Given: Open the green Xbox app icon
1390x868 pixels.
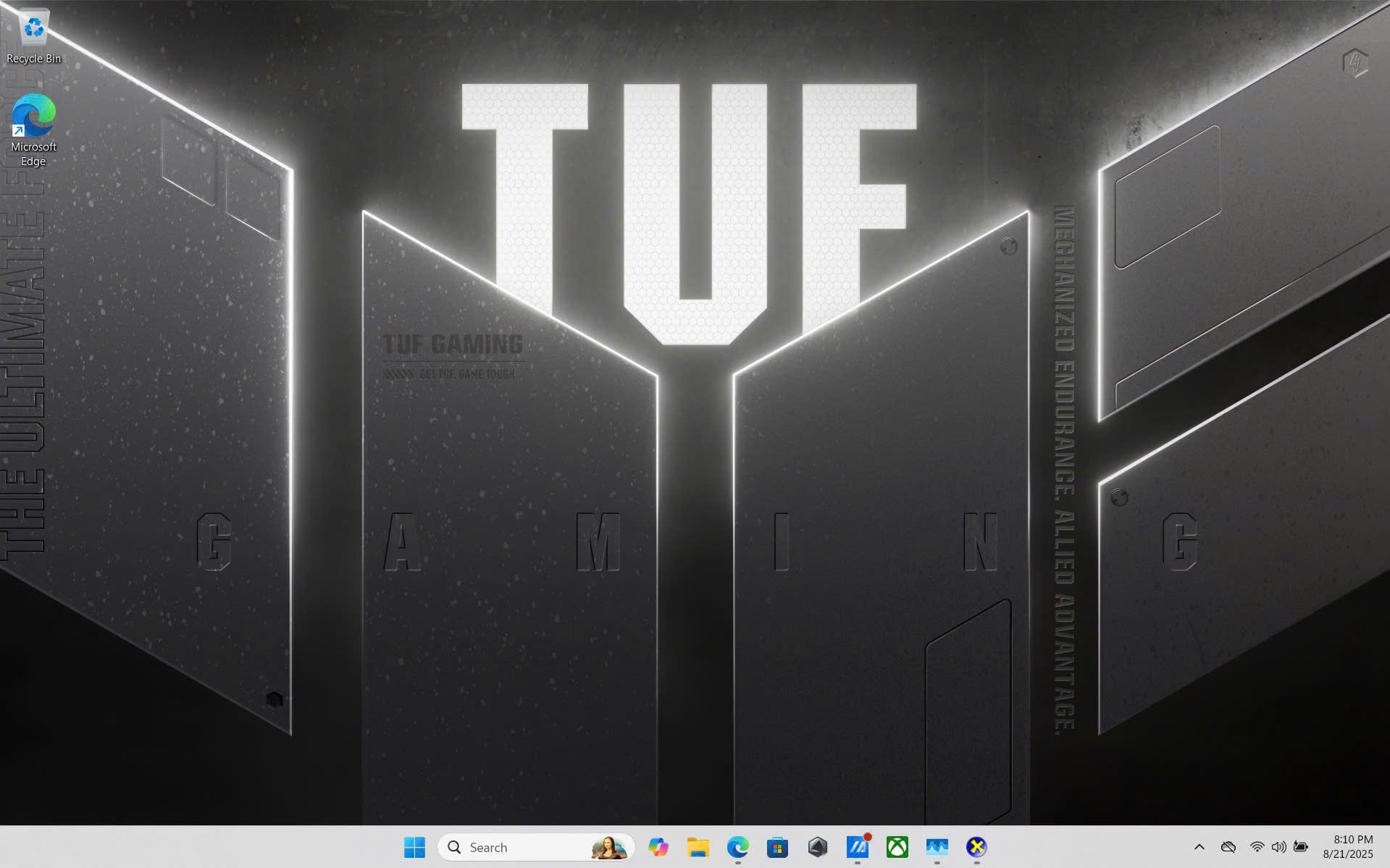Looking at the screenshot, I should 897,847.
